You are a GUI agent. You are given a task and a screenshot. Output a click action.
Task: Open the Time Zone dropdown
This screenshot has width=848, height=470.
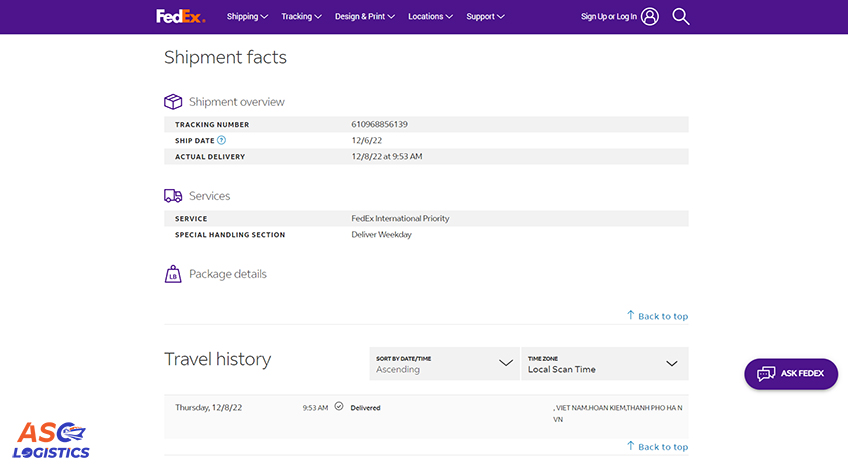pos(604,364)
